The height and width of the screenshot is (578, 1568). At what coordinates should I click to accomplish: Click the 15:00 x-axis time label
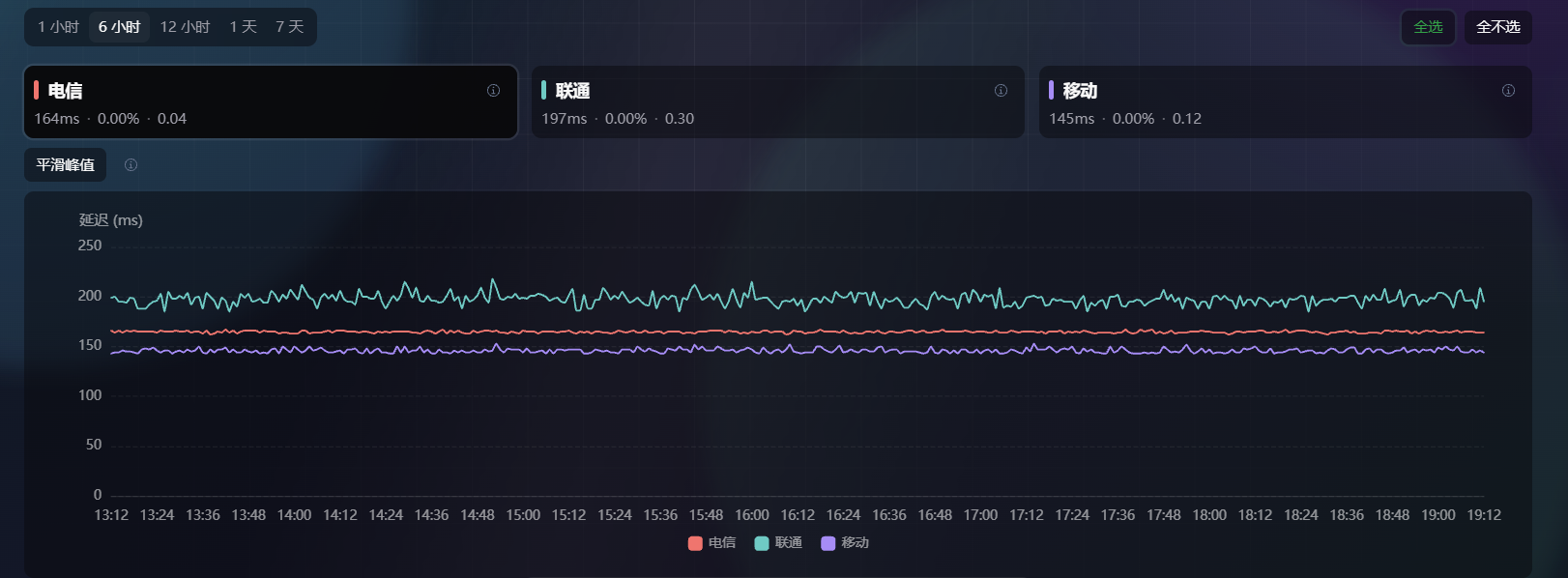[523, 515]
